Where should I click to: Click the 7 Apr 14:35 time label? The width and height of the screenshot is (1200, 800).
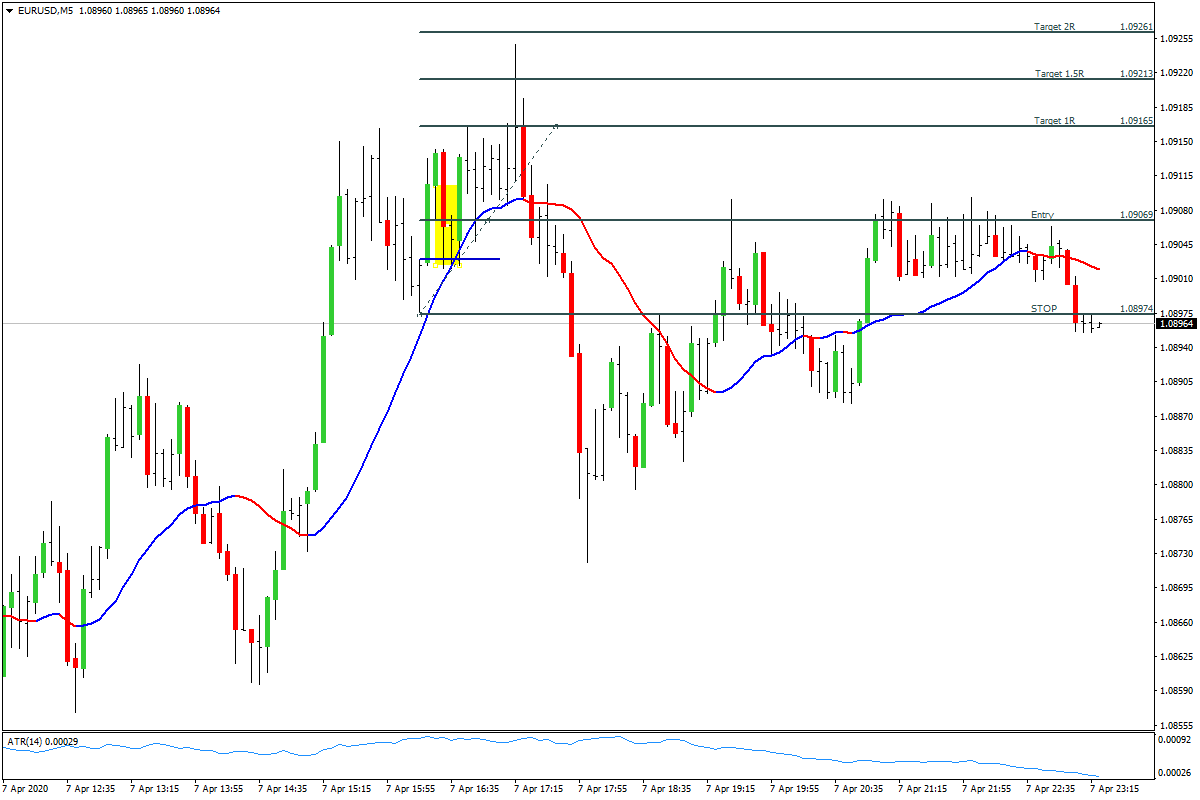tap(284, 789)
